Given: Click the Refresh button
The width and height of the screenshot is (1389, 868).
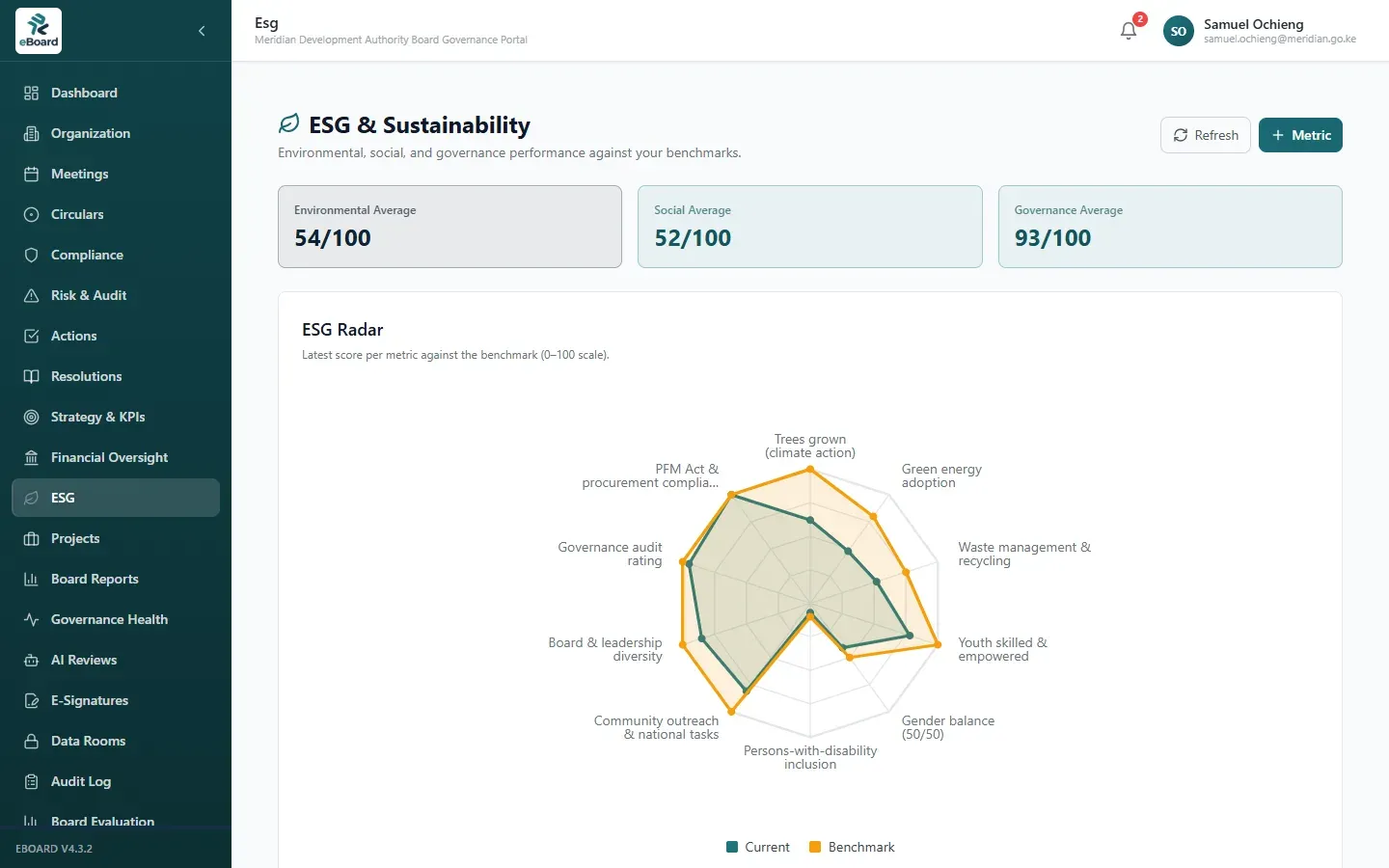Looking at the screenshot, I should [1206, 135].
